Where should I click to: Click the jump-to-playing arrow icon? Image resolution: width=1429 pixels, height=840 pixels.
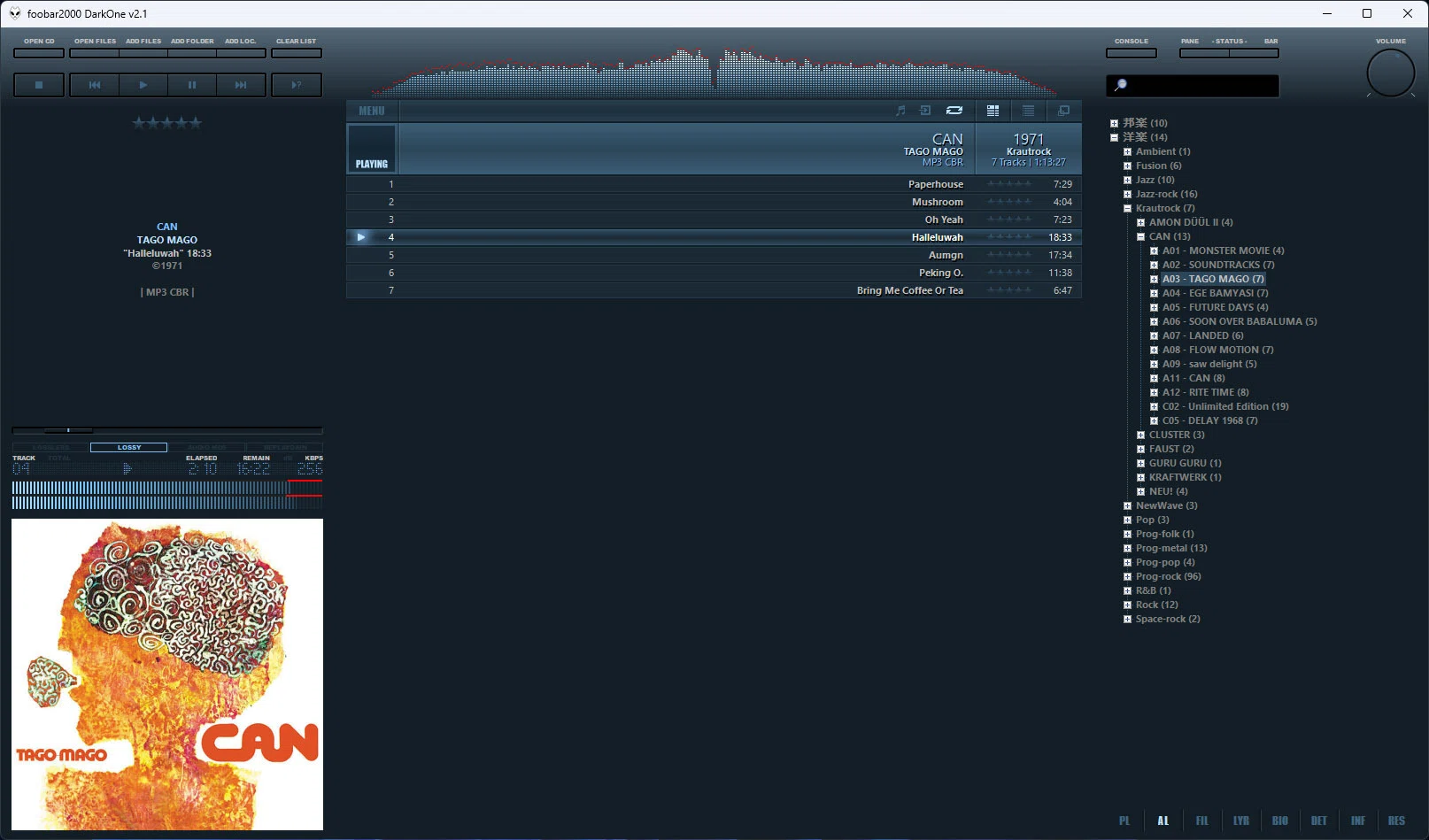(925, 111)
